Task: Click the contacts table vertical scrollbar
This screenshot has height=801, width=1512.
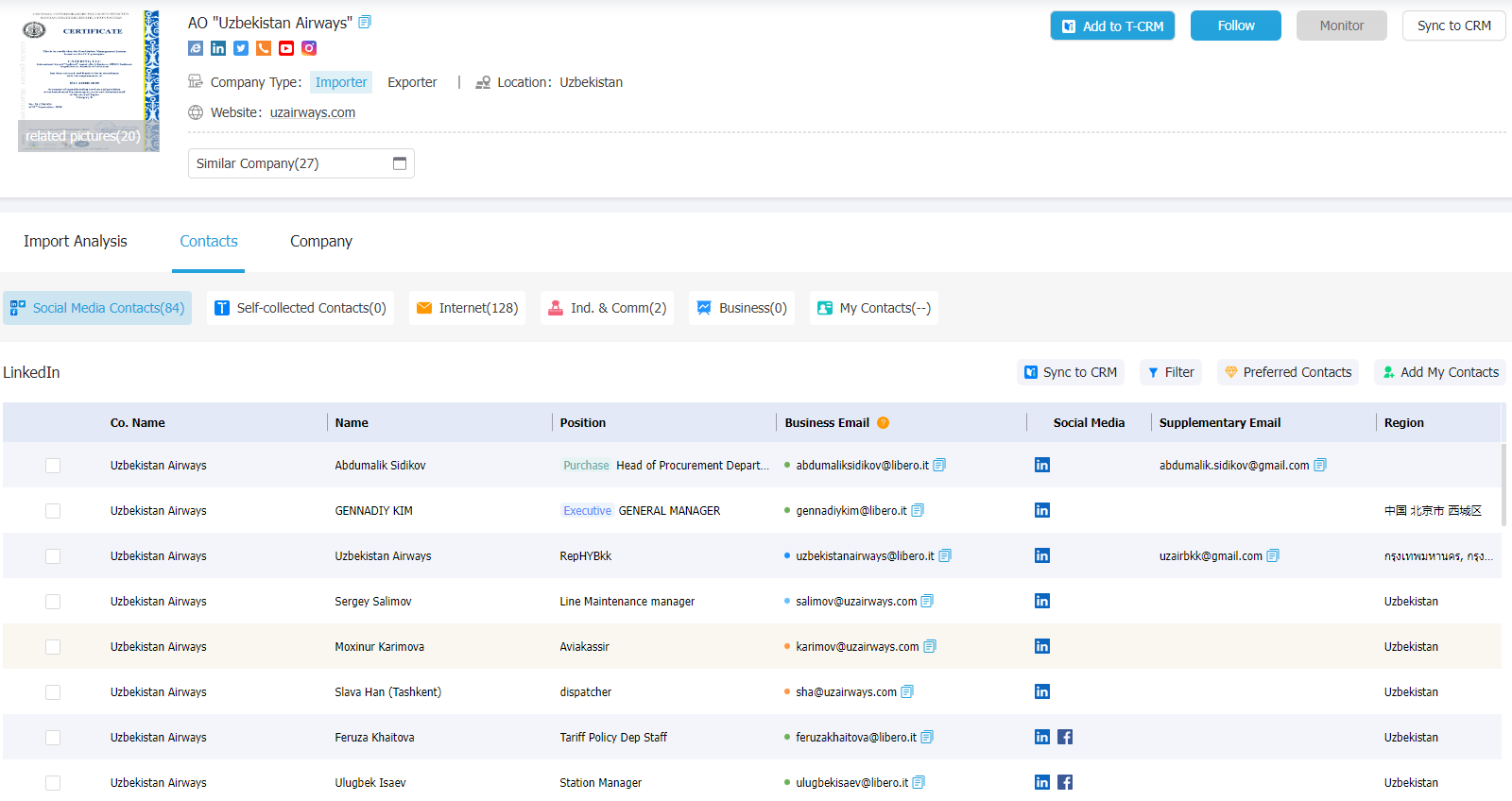Action: click(1504, 484)
